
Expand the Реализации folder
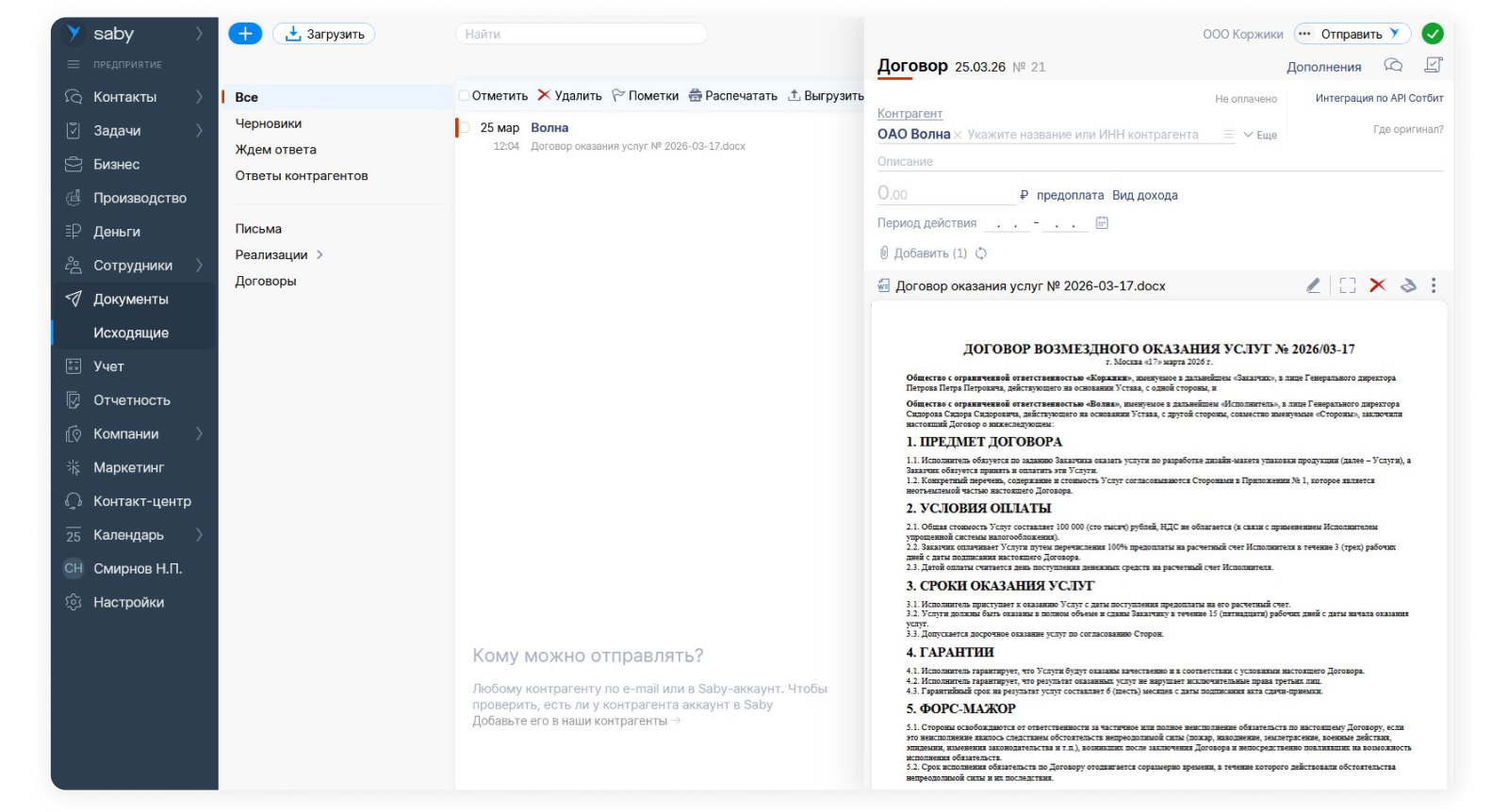pos(320,255)
